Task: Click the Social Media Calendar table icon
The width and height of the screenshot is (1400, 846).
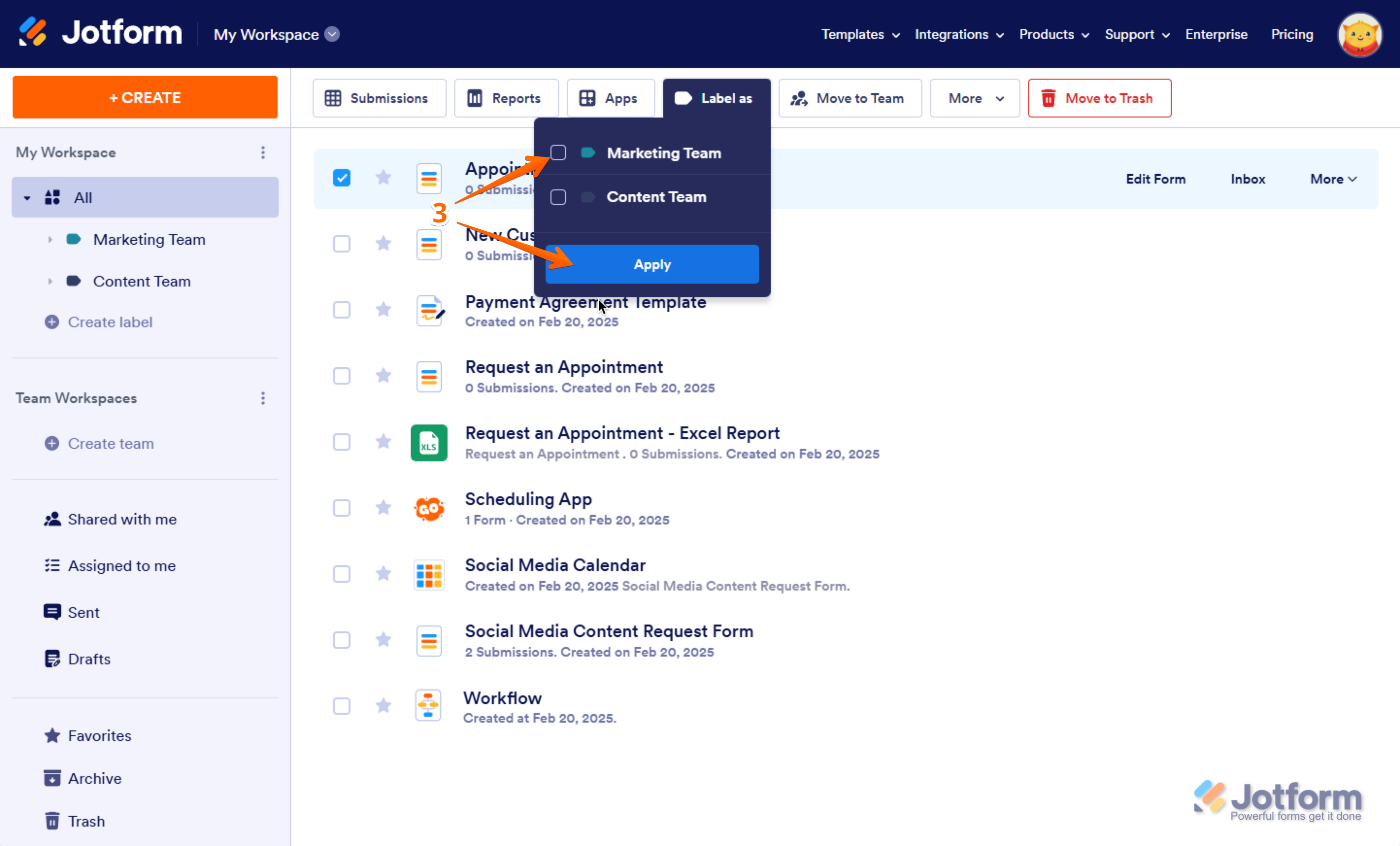Action: 429,574
